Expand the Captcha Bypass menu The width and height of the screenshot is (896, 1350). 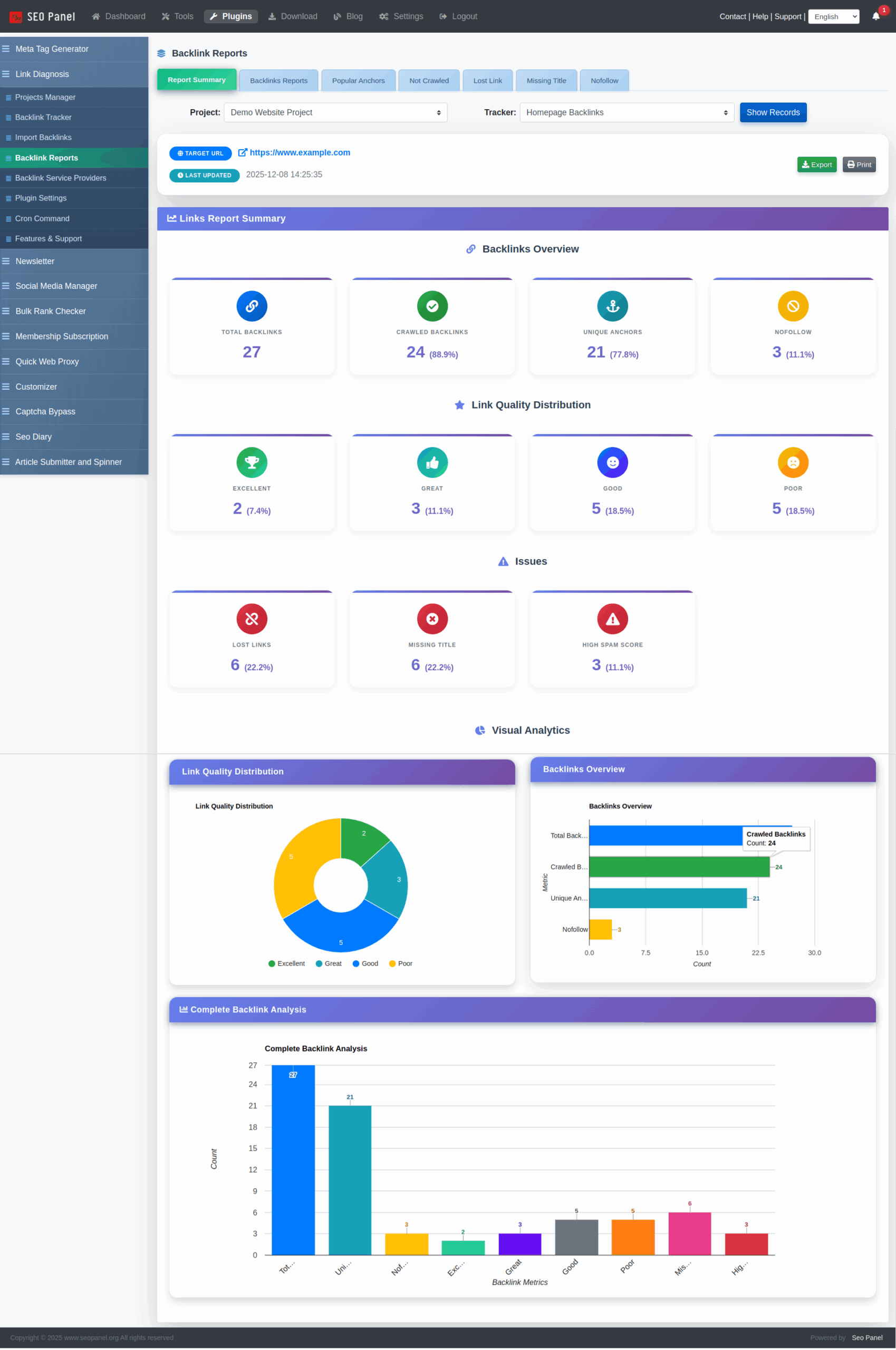[74, 412]
